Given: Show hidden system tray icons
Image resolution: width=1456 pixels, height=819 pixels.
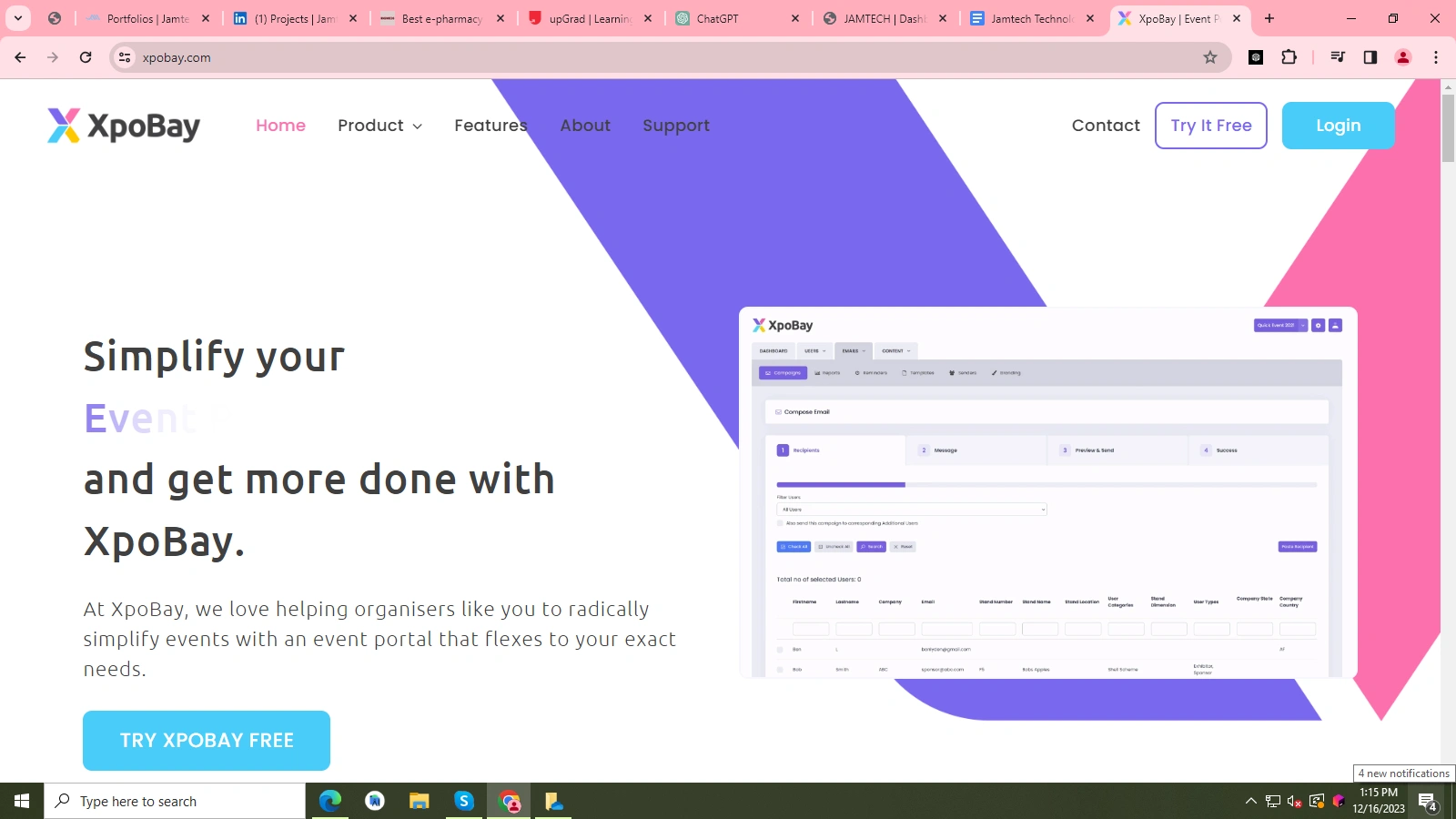Looking at the screenshot, I should click(1251, 802).
